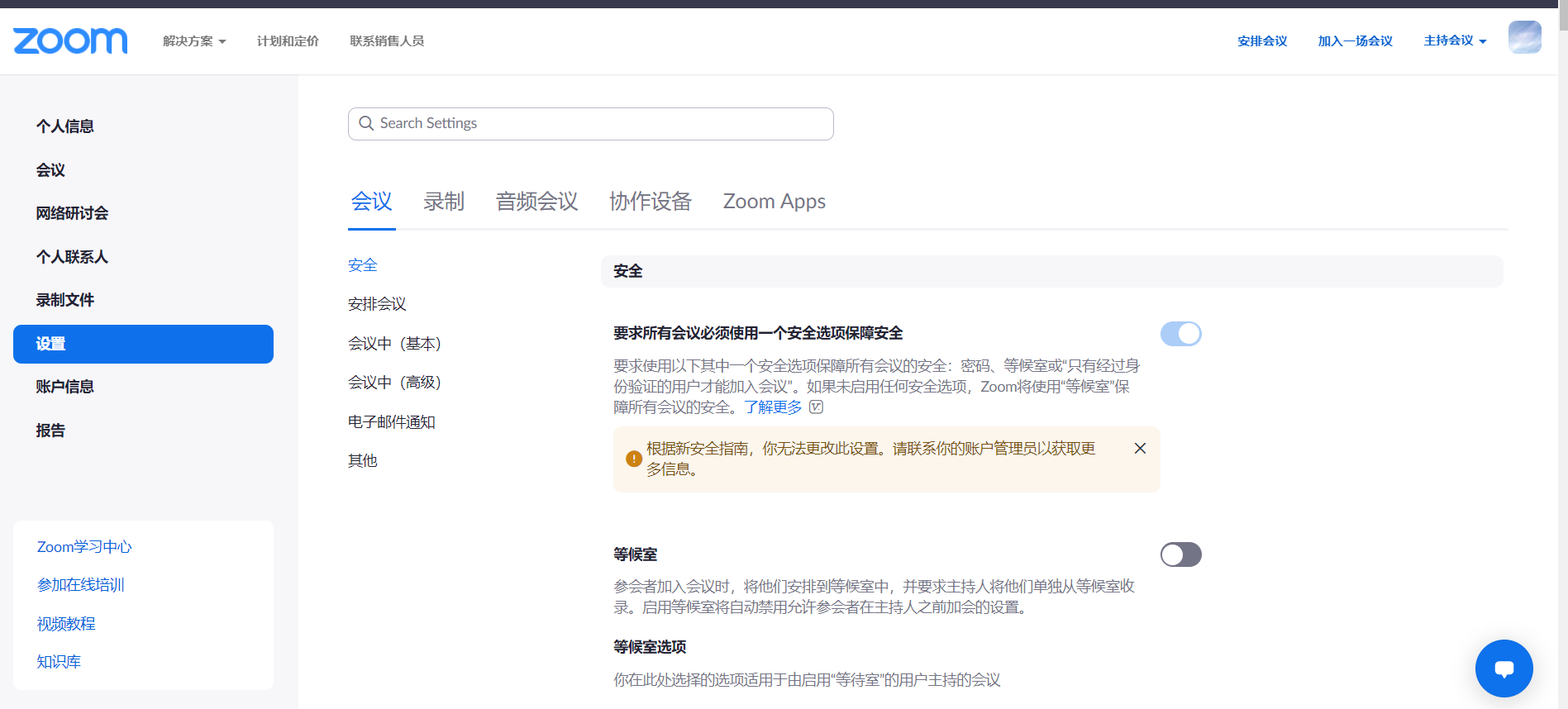The height and width of the screenshot is (709, 1568).
Task: Click the Zoom logo
Action: tap(70, 40)
